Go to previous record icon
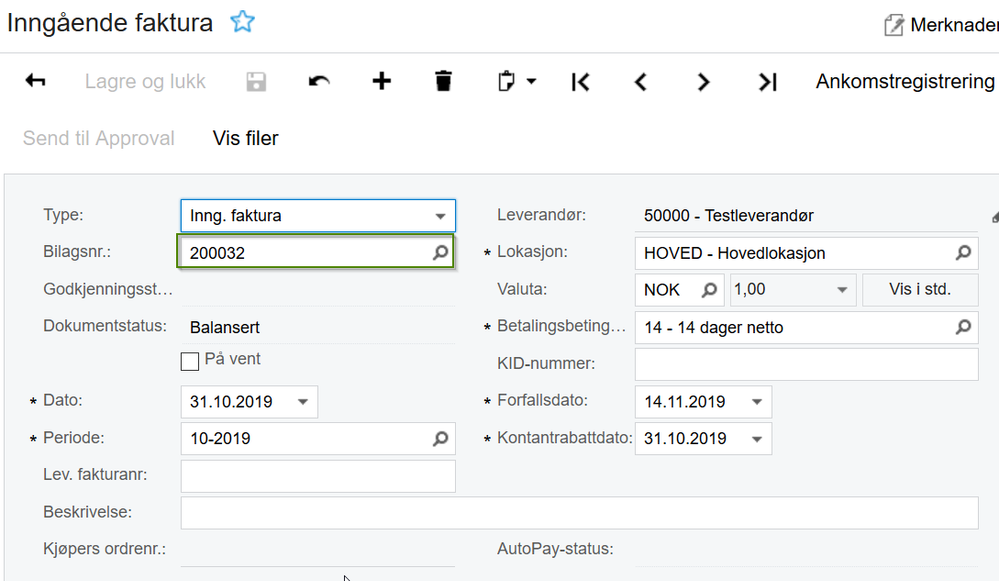Image resolution: width=999 pixels, height=581 pixels. 641,82
